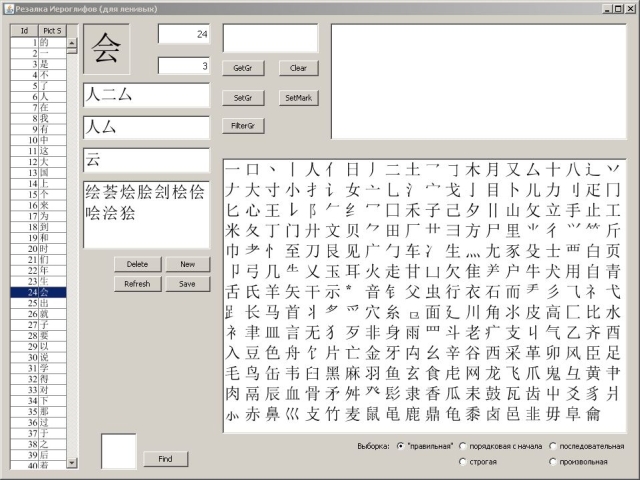Pick radical 马 in the radical grid
The width and height of the screenshot is (640, 480).
point(273,312)
